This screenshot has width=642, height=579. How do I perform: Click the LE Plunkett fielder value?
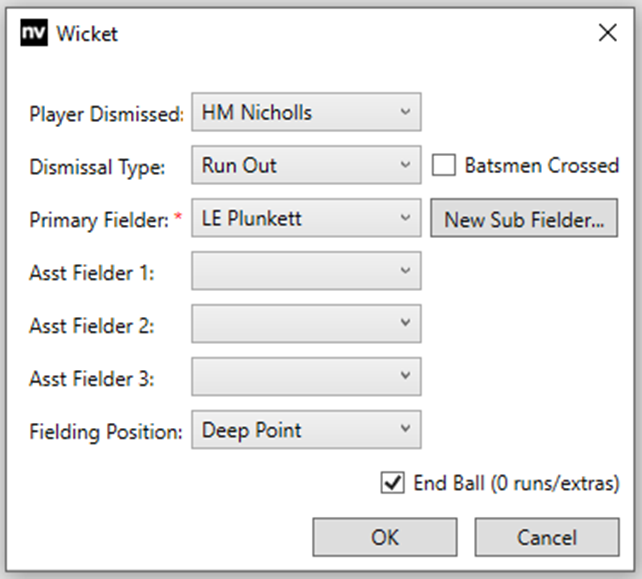coord(251,218)
